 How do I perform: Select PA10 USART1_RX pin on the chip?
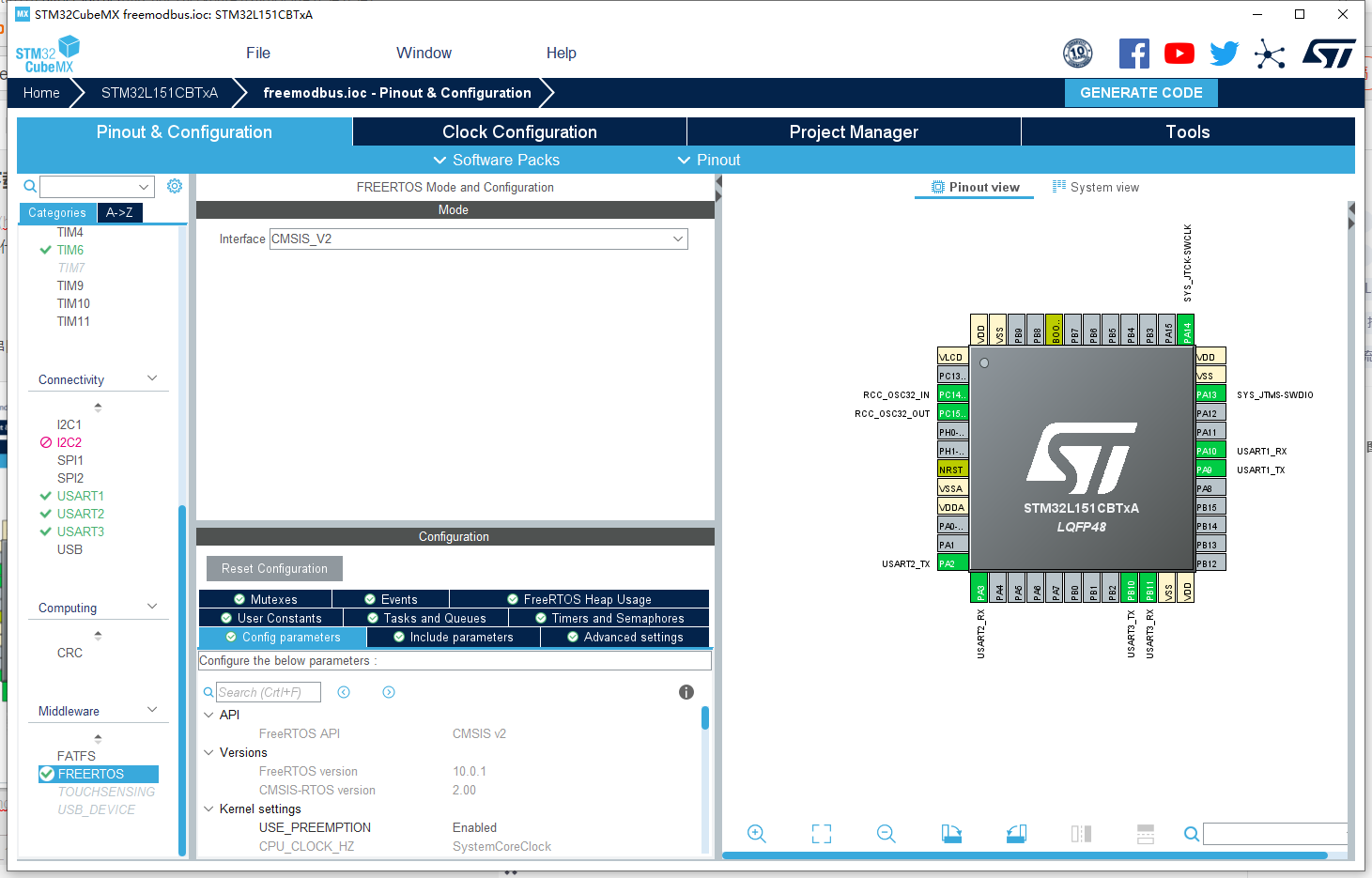[1209, 451]
